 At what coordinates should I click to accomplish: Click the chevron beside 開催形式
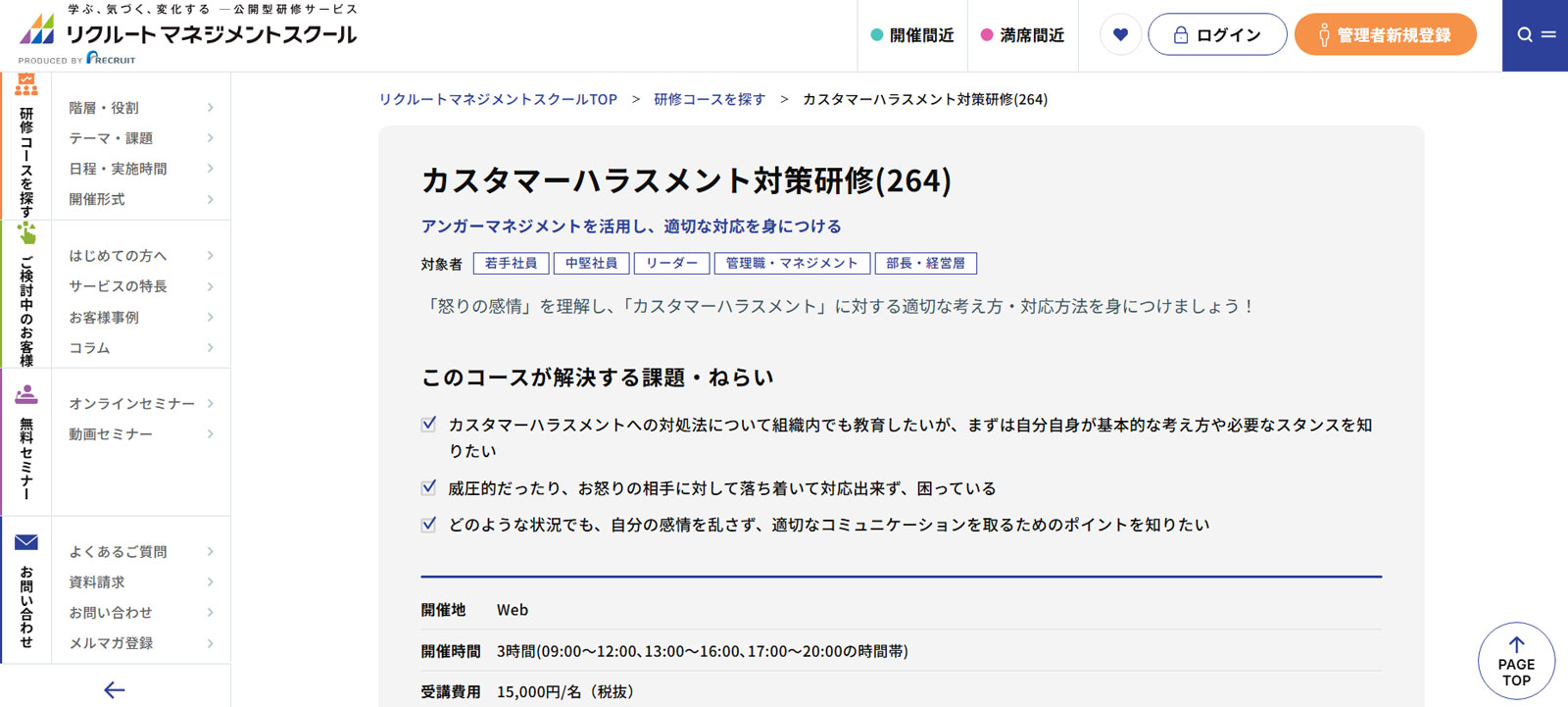211,199
